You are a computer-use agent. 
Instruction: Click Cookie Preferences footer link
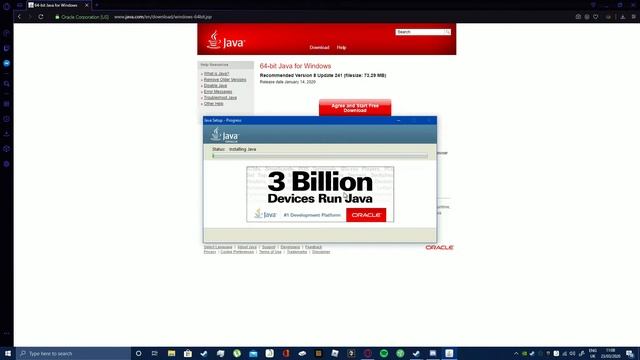[237, 252]
